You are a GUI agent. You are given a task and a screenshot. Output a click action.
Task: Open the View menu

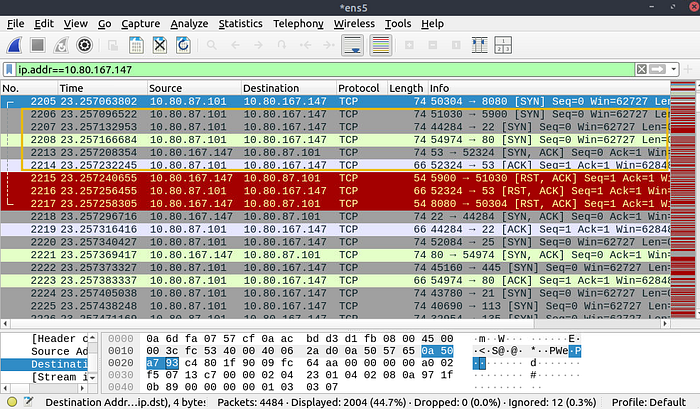75,24
